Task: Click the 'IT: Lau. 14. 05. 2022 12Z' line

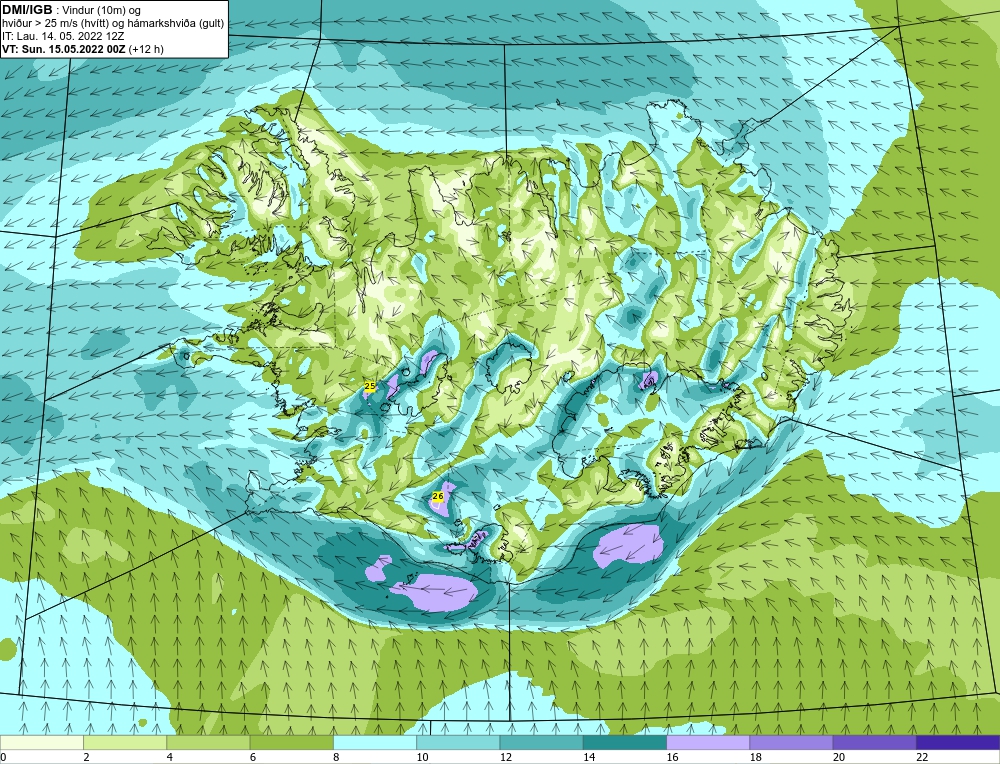Action: pos(63,36)
